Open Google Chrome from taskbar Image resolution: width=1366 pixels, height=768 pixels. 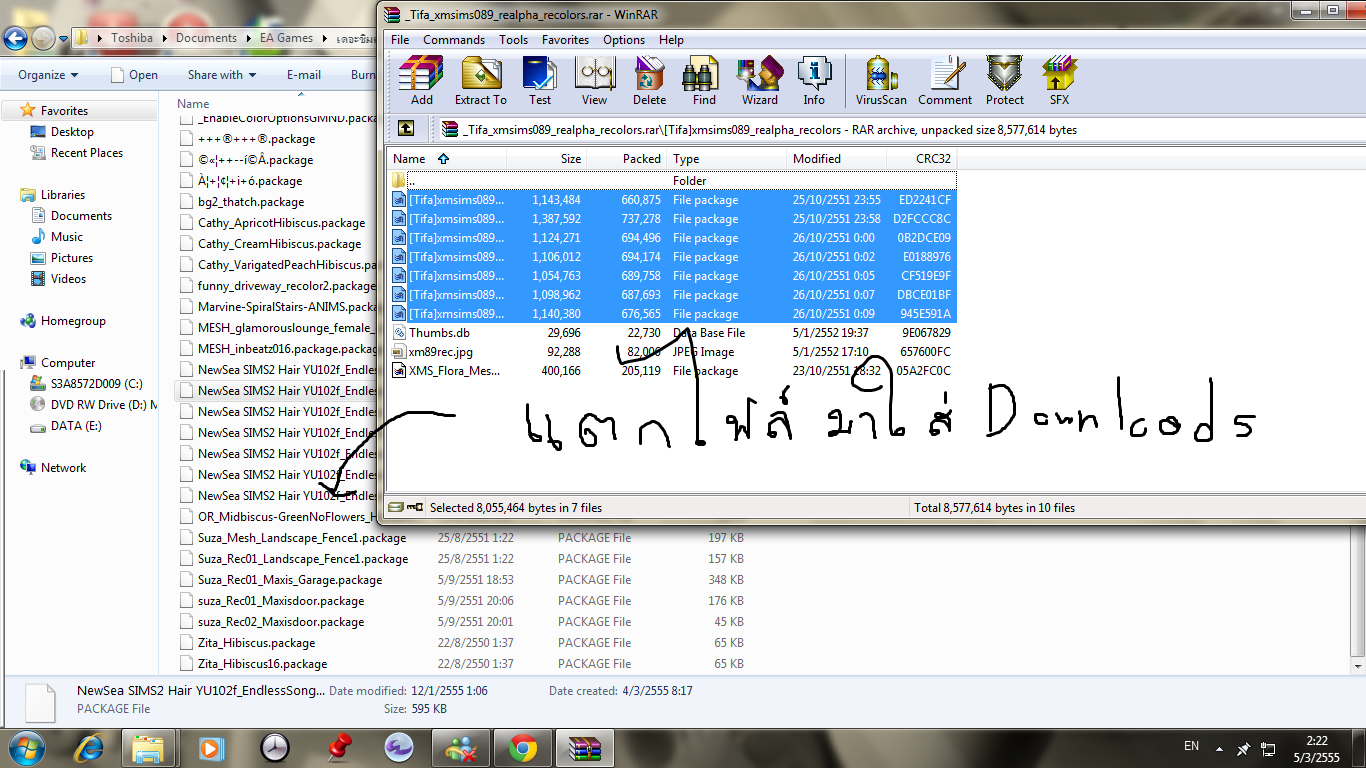[x=521, y=747]
